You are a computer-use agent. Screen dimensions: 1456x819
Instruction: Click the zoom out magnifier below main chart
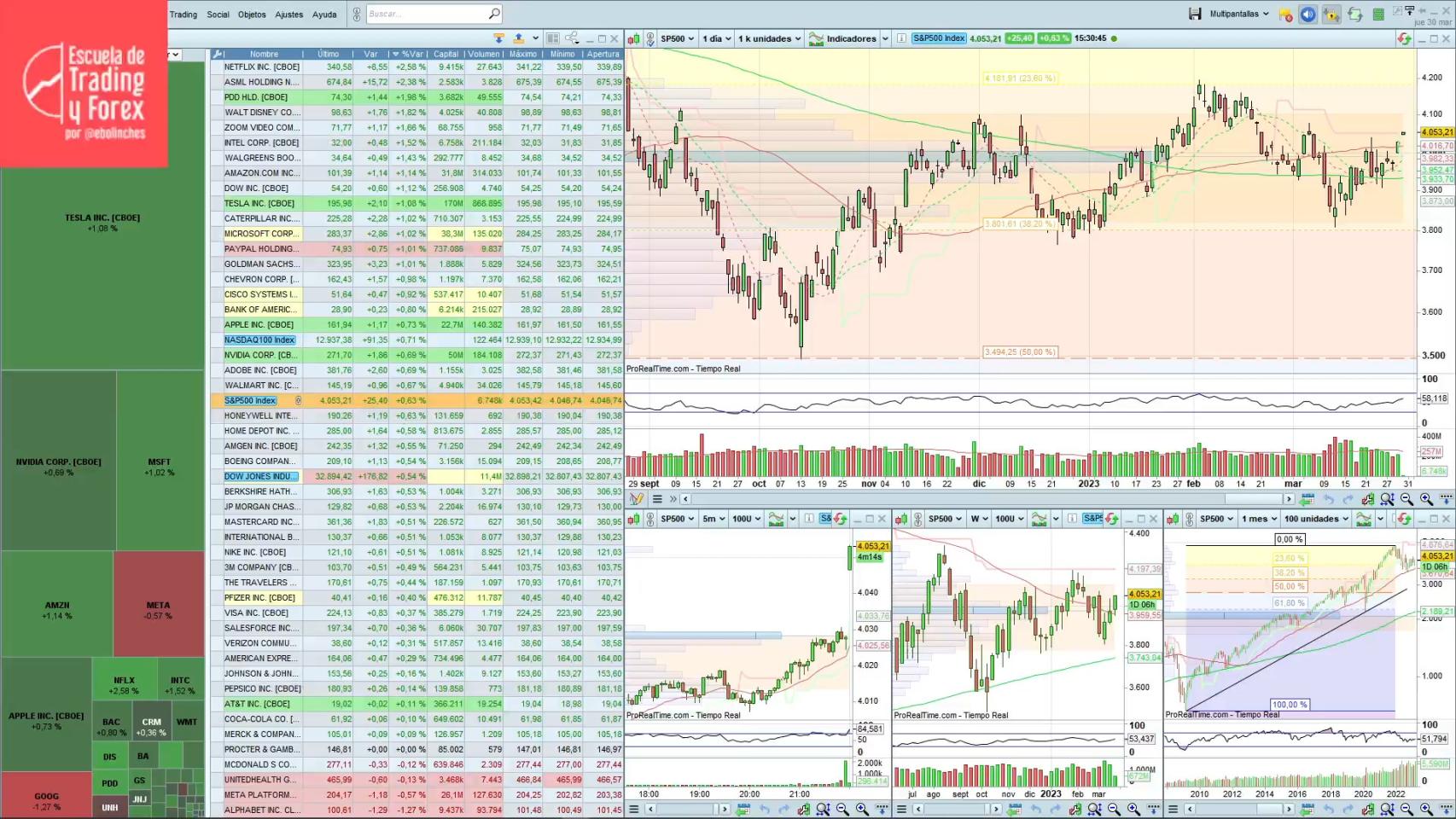pos(1406,499)
